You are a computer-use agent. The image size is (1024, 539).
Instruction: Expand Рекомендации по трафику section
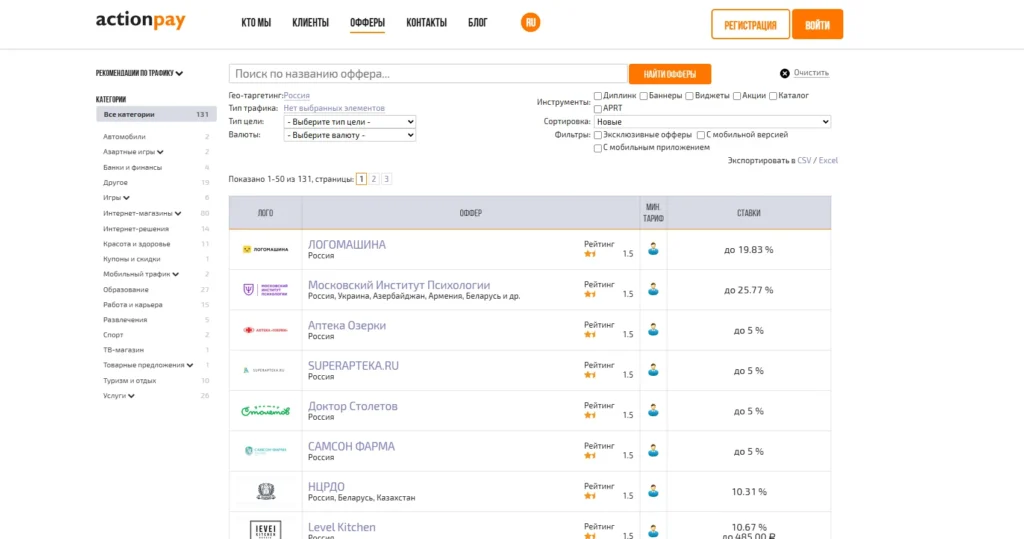coord(139,73)
